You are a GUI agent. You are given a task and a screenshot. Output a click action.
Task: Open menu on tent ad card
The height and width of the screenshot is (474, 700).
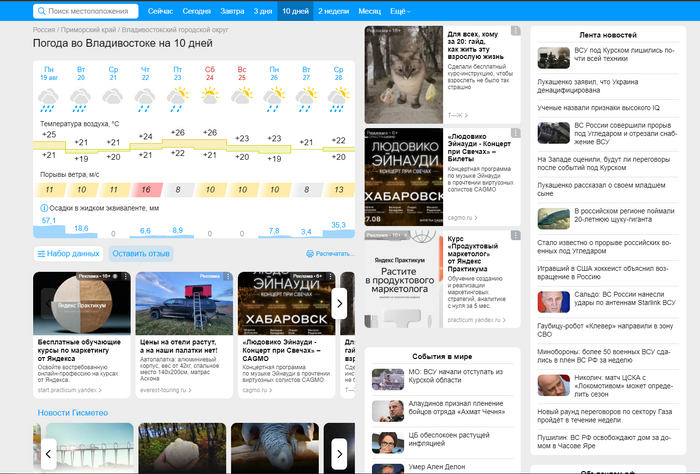[x=228, y=277]
